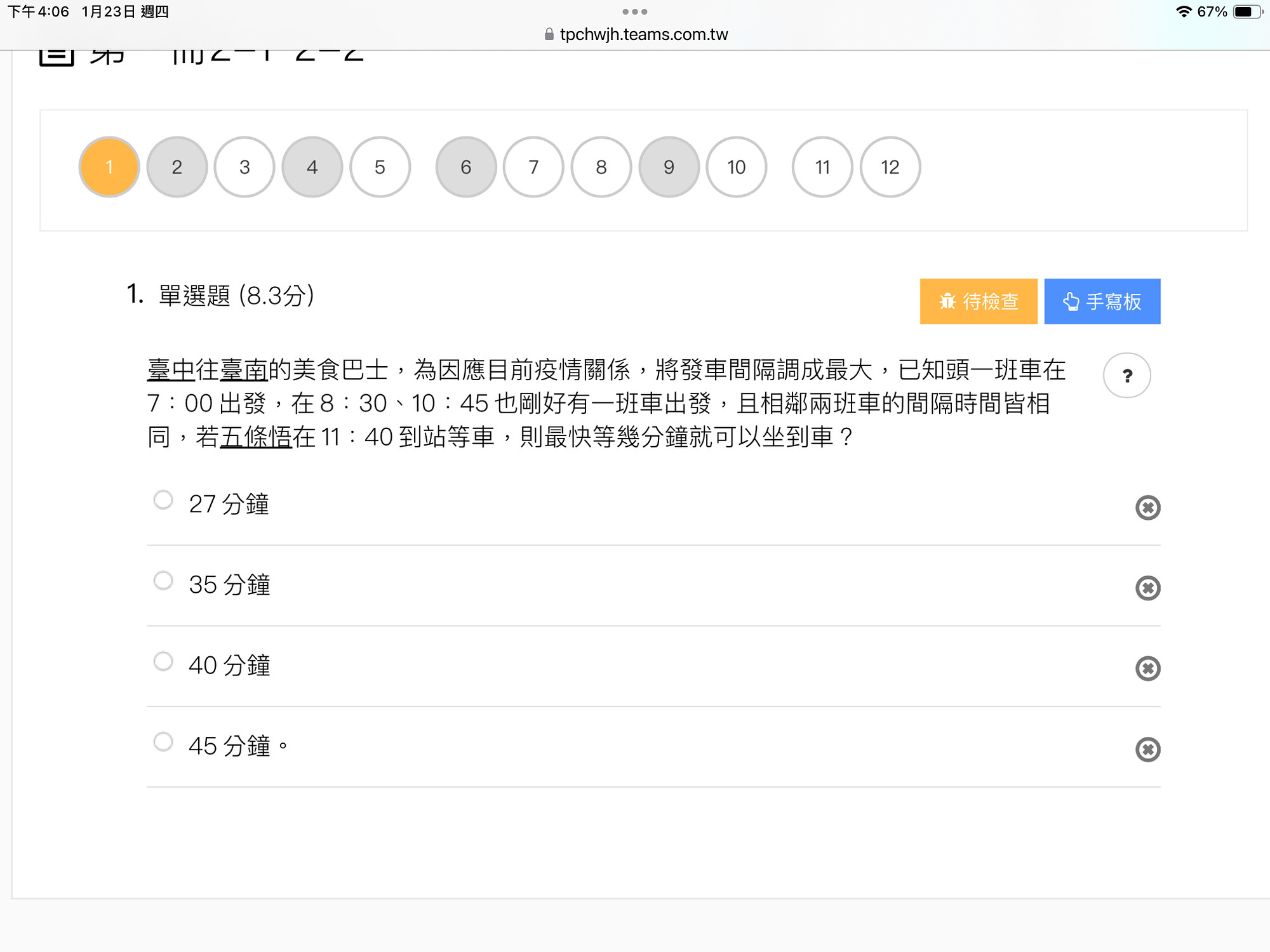Open question 10 circle
The width and height of the screenshot is (1270, 952).
737,167
